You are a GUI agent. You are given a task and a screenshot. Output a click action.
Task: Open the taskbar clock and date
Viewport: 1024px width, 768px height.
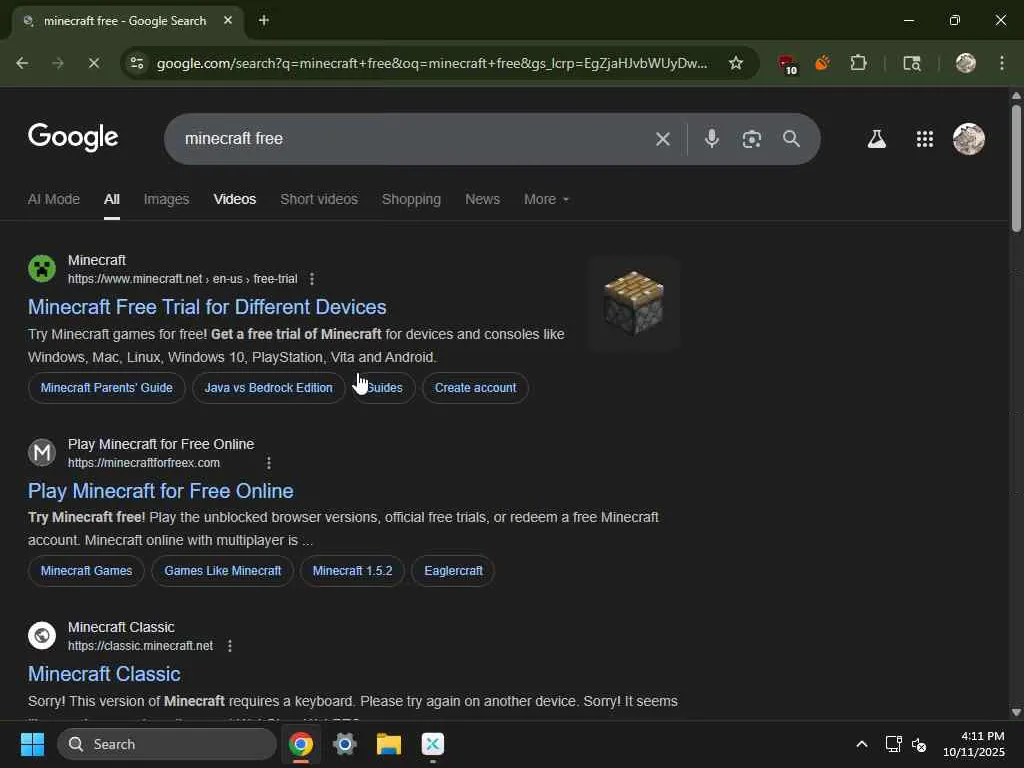(974, 744)
